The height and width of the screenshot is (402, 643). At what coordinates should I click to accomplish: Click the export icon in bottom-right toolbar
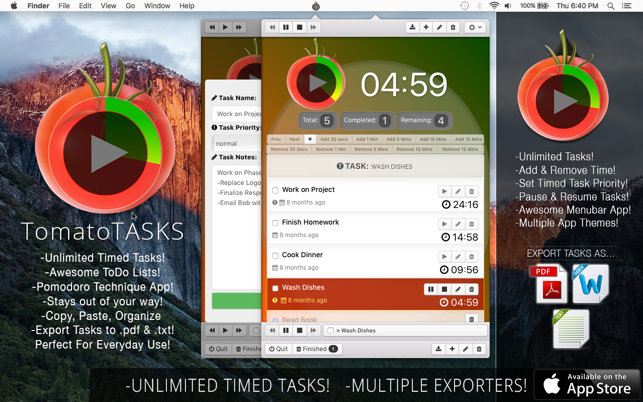click(438, 349)
